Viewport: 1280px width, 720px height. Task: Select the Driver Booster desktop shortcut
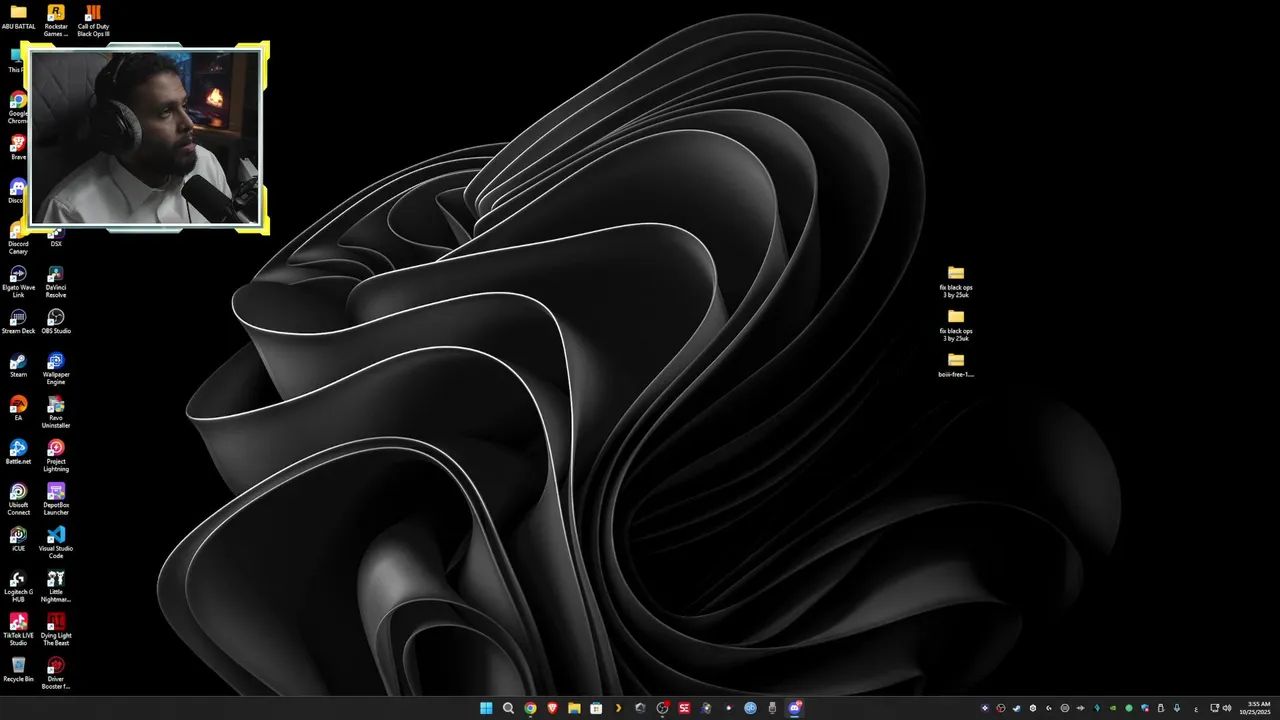[x=56, y=673]
